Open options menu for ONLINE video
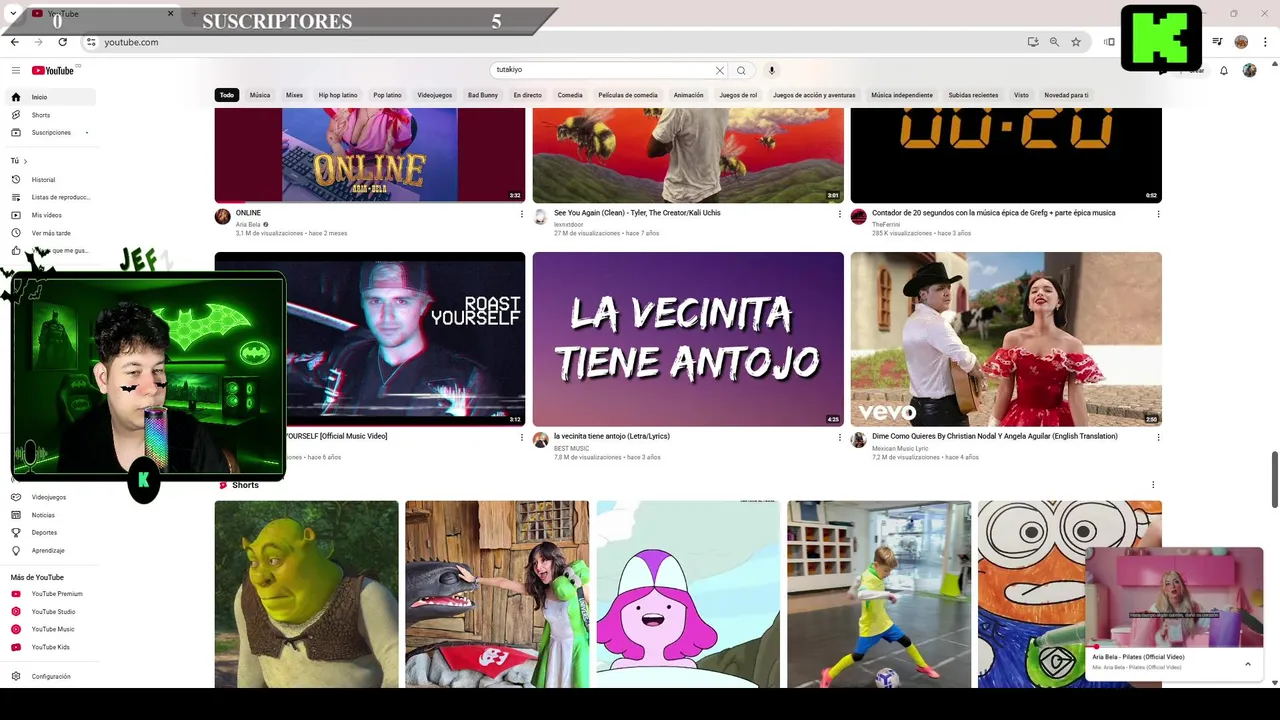Viewport: 1280px width, 720px height. coord(521,214)
